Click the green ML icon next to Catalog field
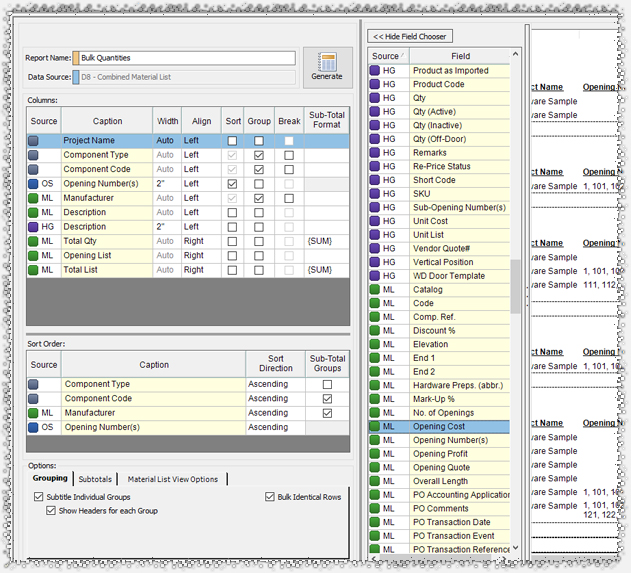Screen dimensions: 631x573 point(375,290)
